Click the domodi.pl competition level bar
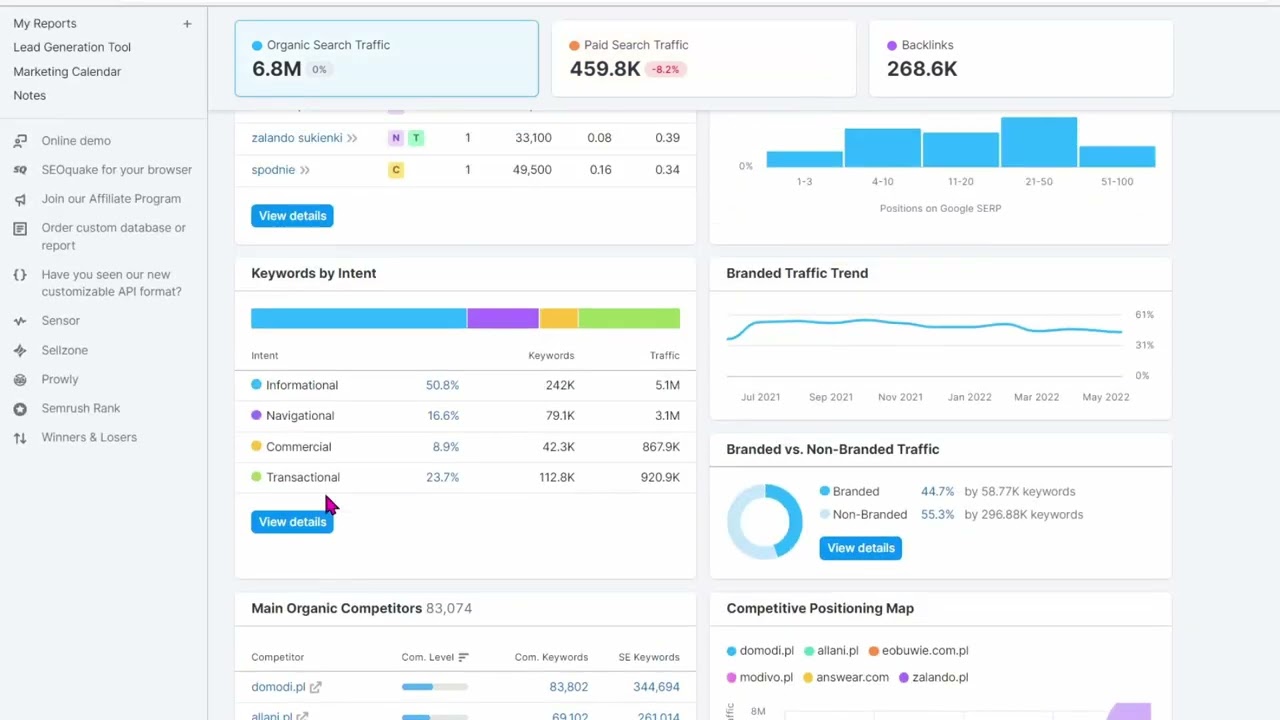The image size is (1280, 720). (434, 687)
